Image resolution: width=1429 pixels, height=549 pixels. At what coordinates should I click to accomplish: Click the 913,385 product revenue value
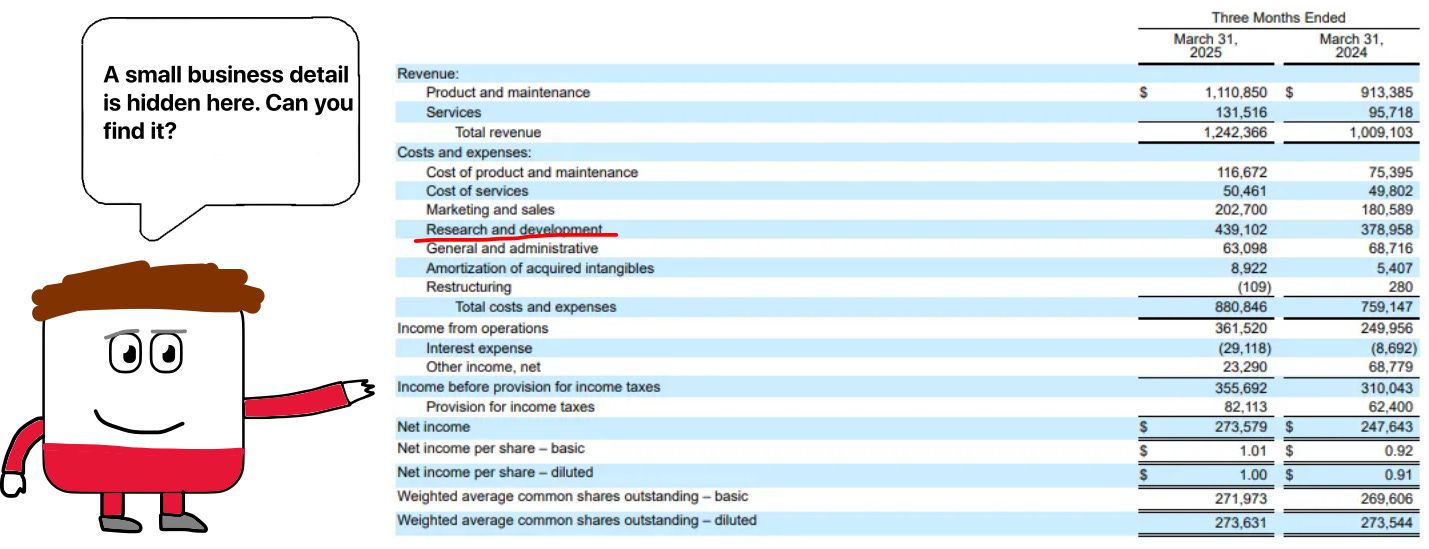click(1386, 92)
